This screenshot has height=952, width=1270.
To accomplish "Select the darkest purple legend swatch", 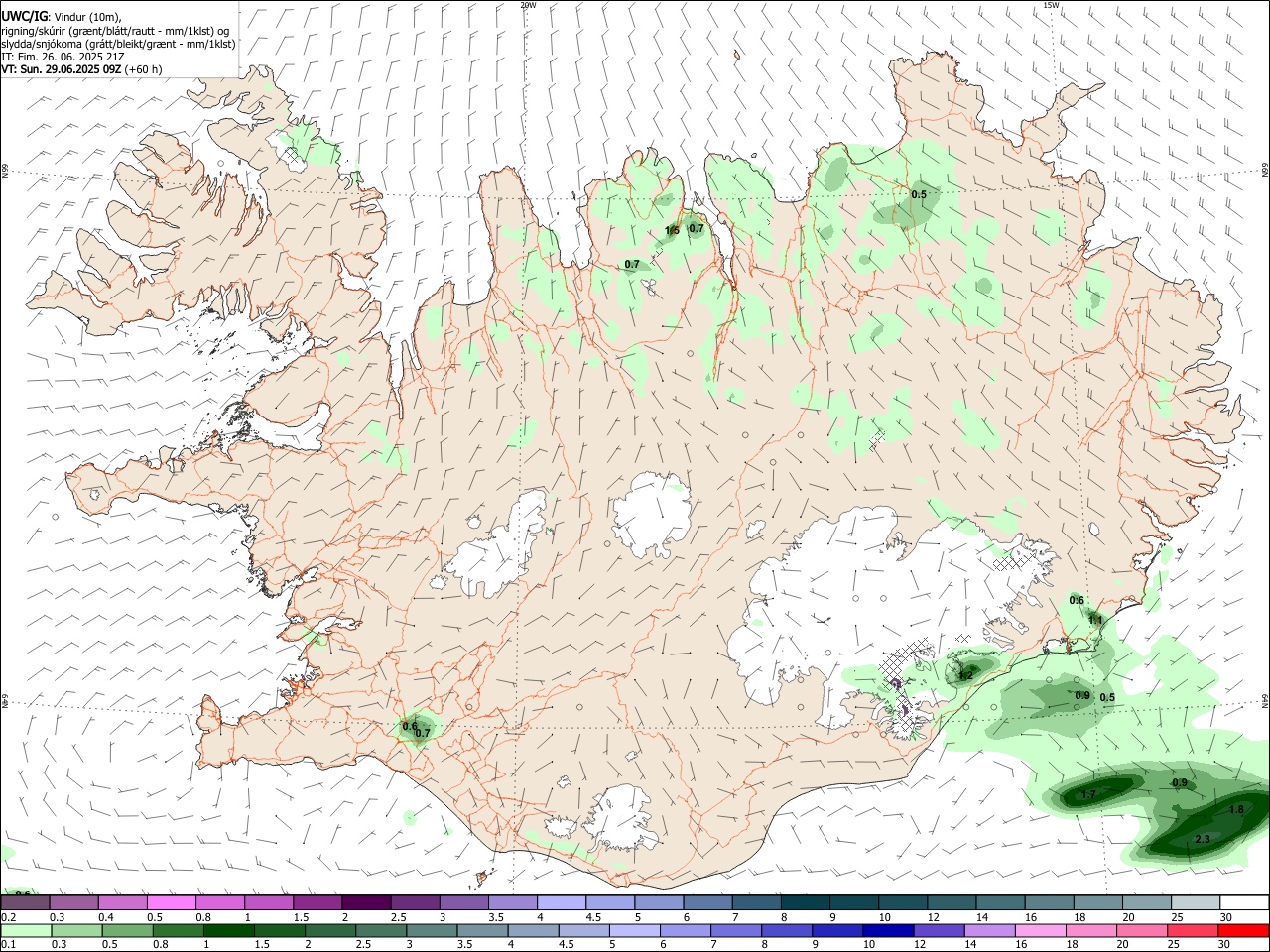I will click(365, 902).
